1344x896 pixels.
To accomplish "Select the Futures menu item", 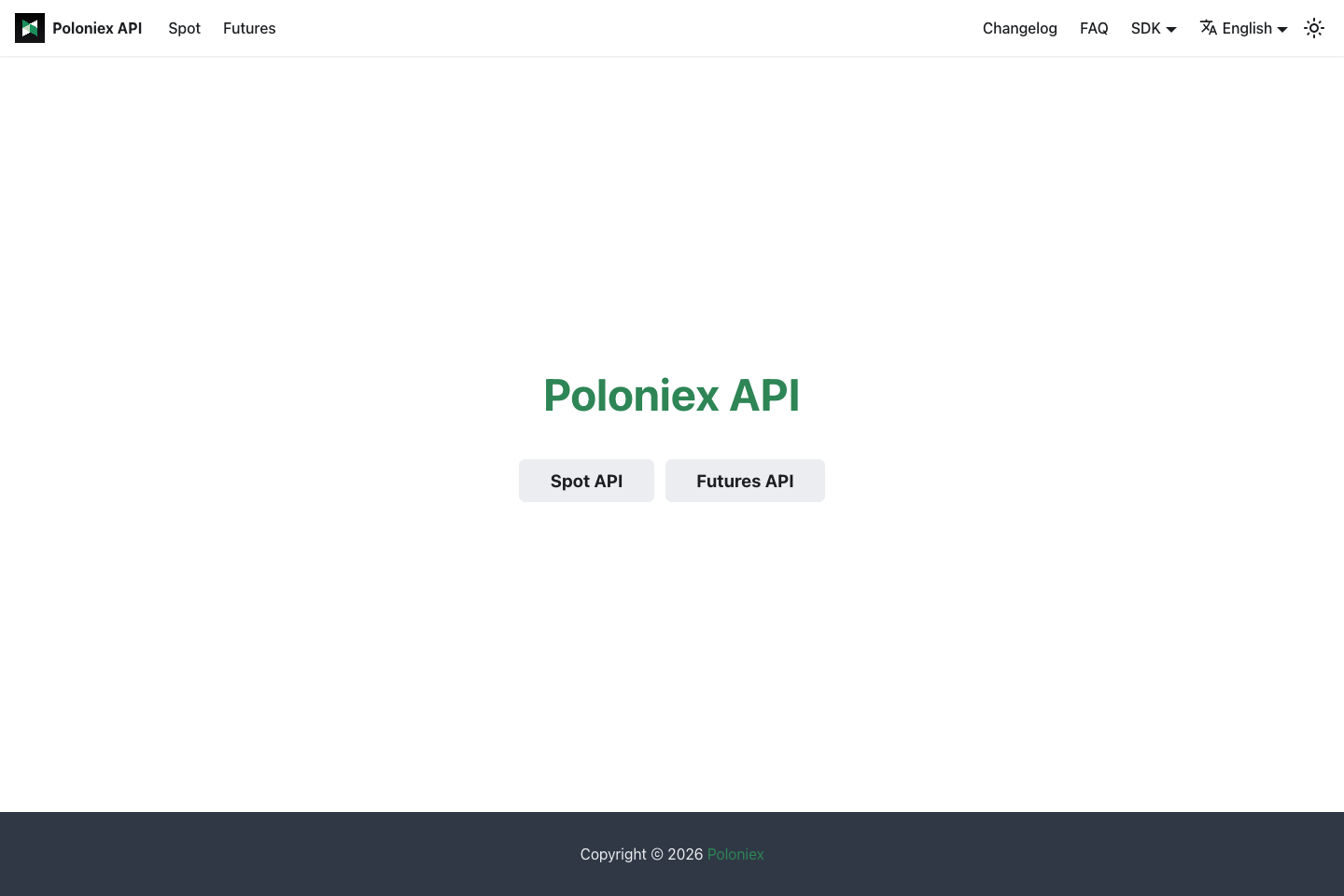I will click(x=249, y=28).
